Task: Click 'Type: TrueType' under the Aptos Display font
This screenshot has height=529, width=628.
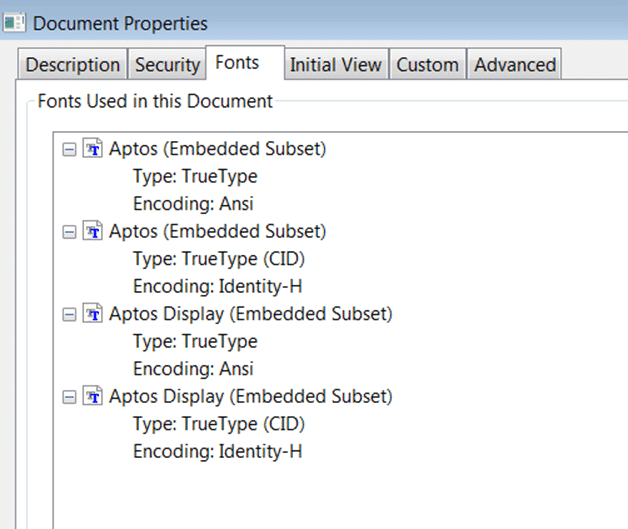Action: click(x=195, y=342)
